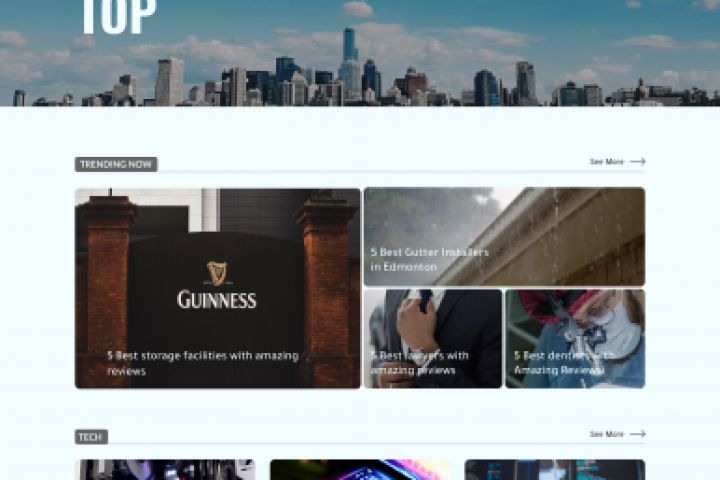Open the Tech thumbnail showing code on a screen
Viewport: 720px width, 480px height.
[555, 469]
